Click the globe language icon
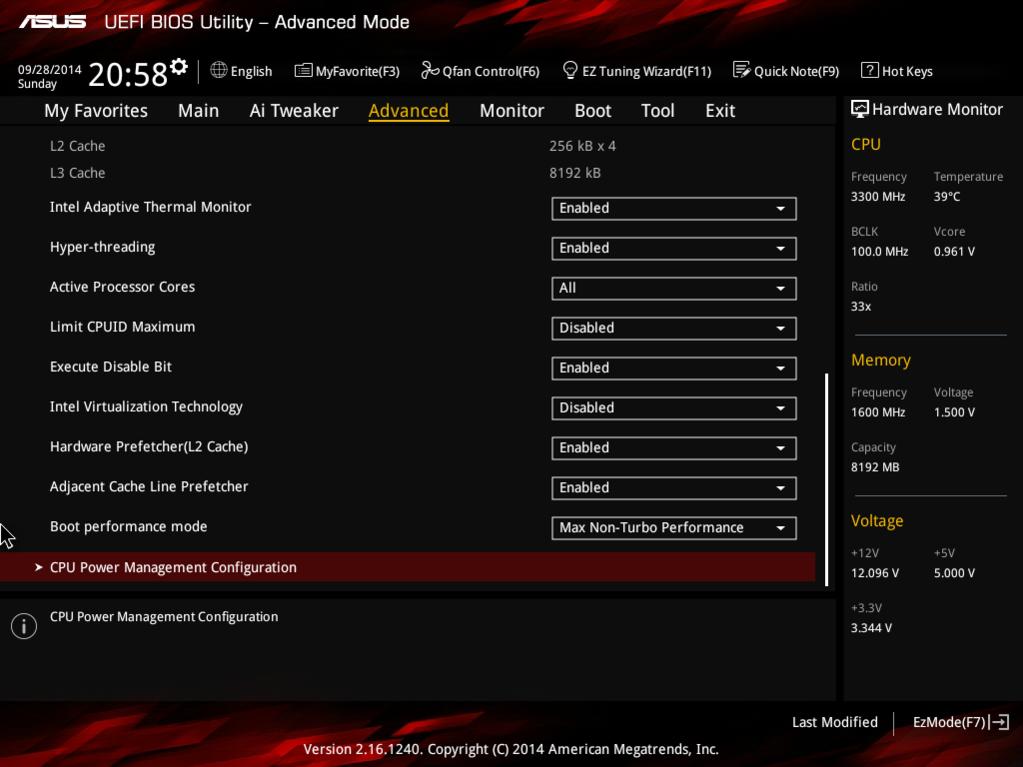 point(219,70)
